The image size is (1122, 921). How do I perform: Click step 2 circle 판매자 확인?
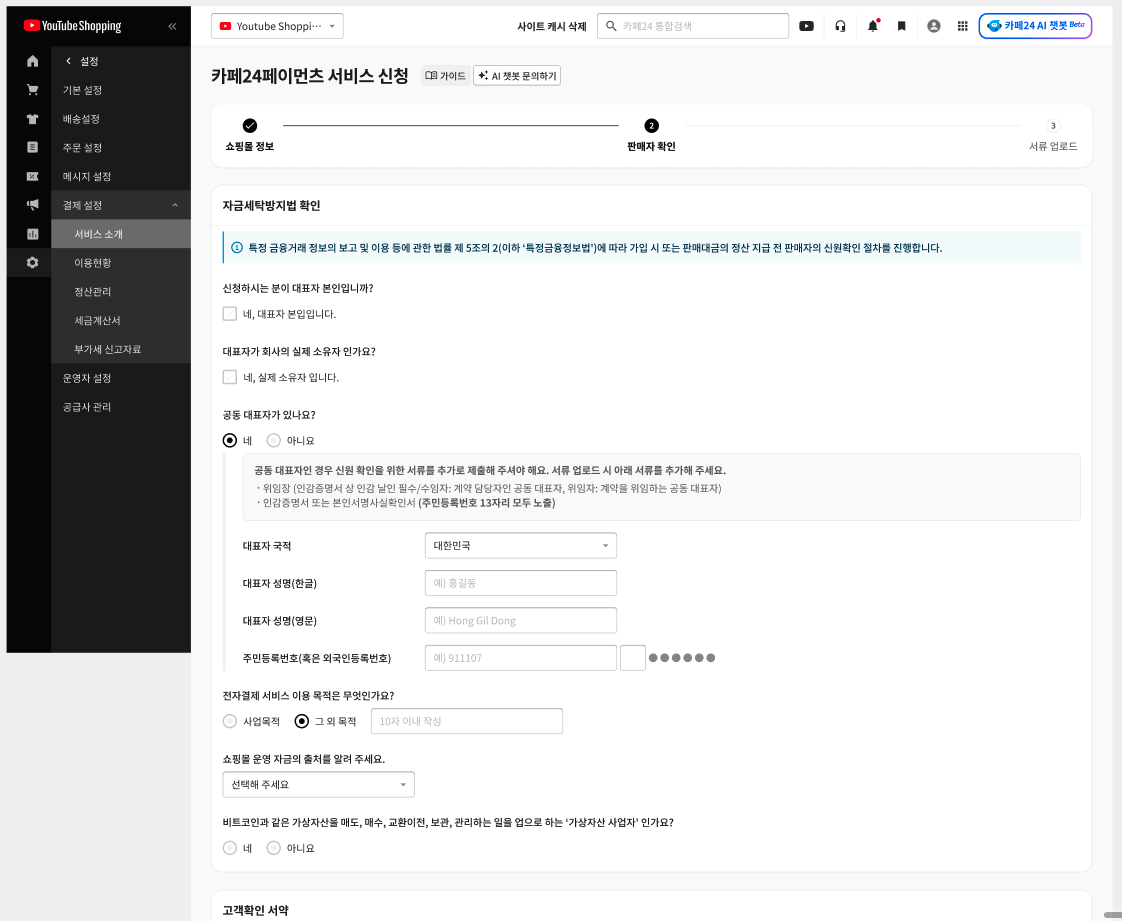pos(651,125)
